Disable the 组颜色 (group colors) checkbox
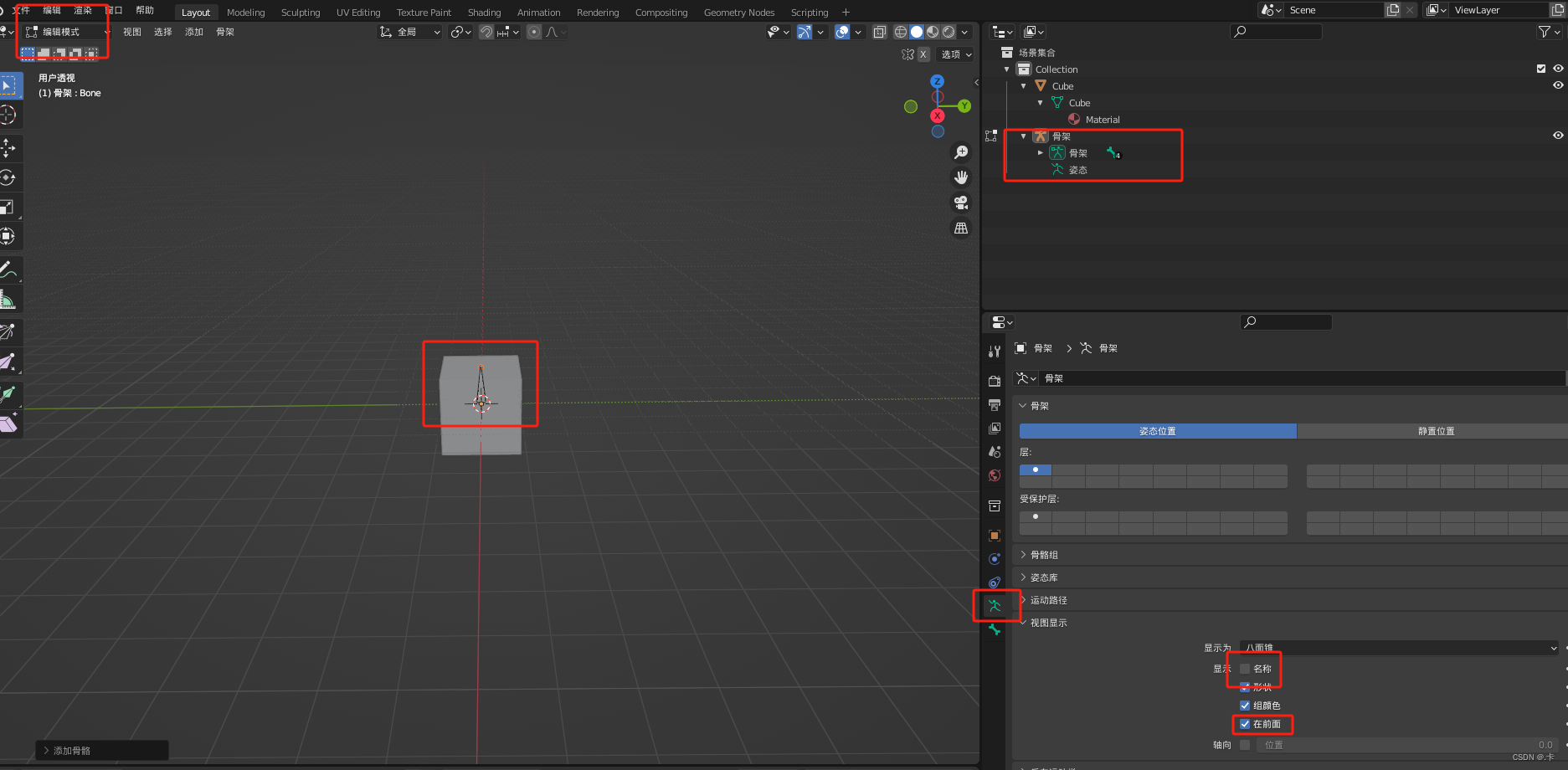Viewport: 1568px width, 770px height. click(1245, 706)
